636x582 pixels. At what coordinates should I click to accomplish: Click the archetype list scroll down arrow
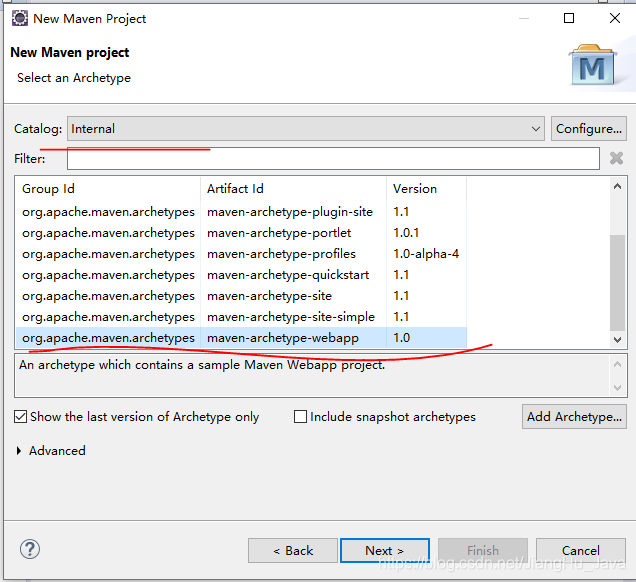(617, 340)
